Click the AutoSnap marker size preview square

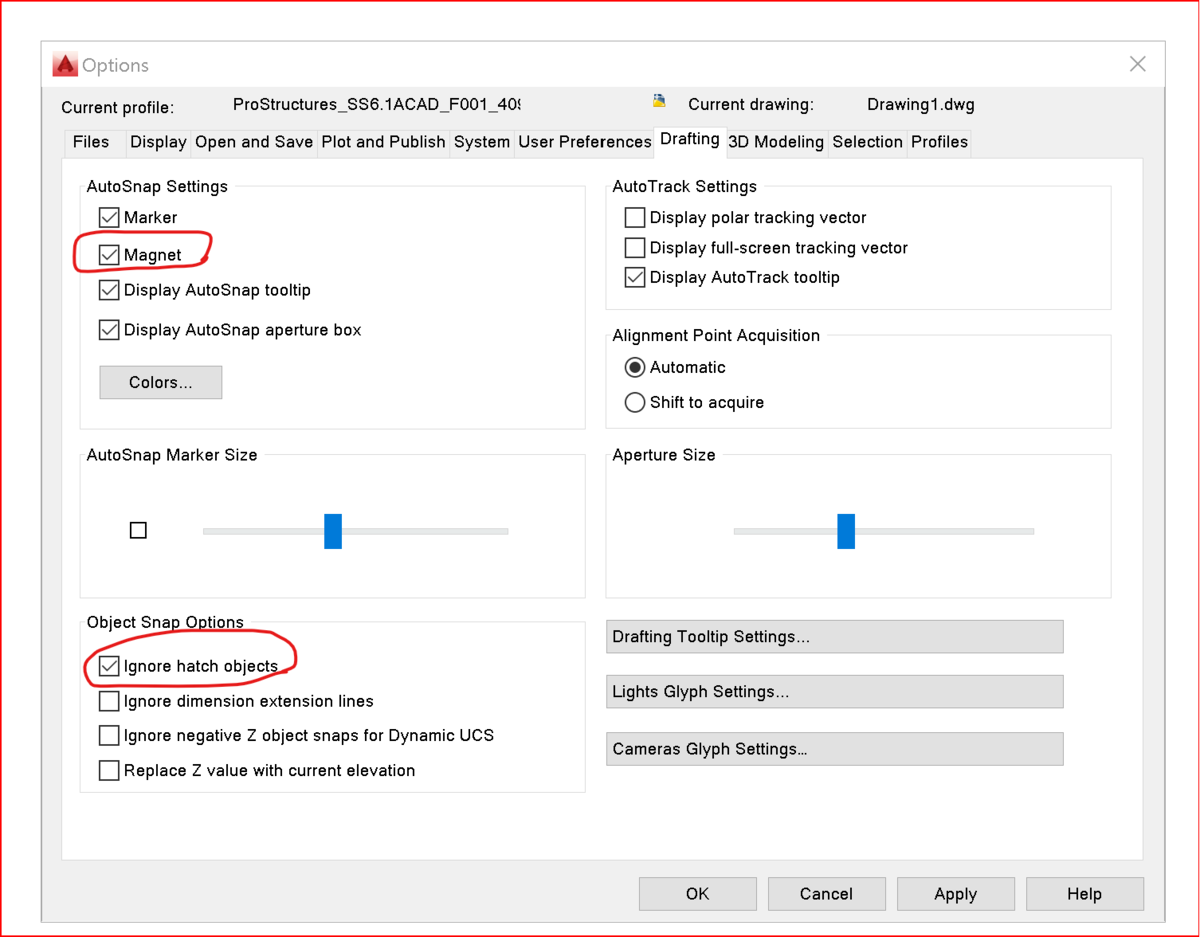point(138,530)
